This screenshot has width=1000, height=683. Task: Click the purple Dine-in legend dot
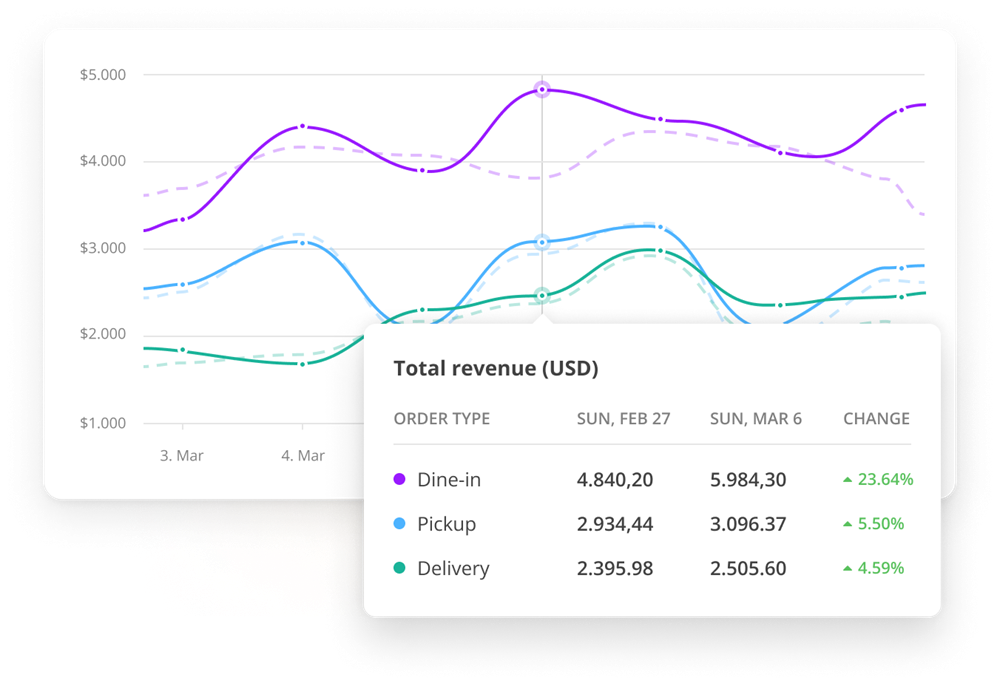tap(399, 479)
